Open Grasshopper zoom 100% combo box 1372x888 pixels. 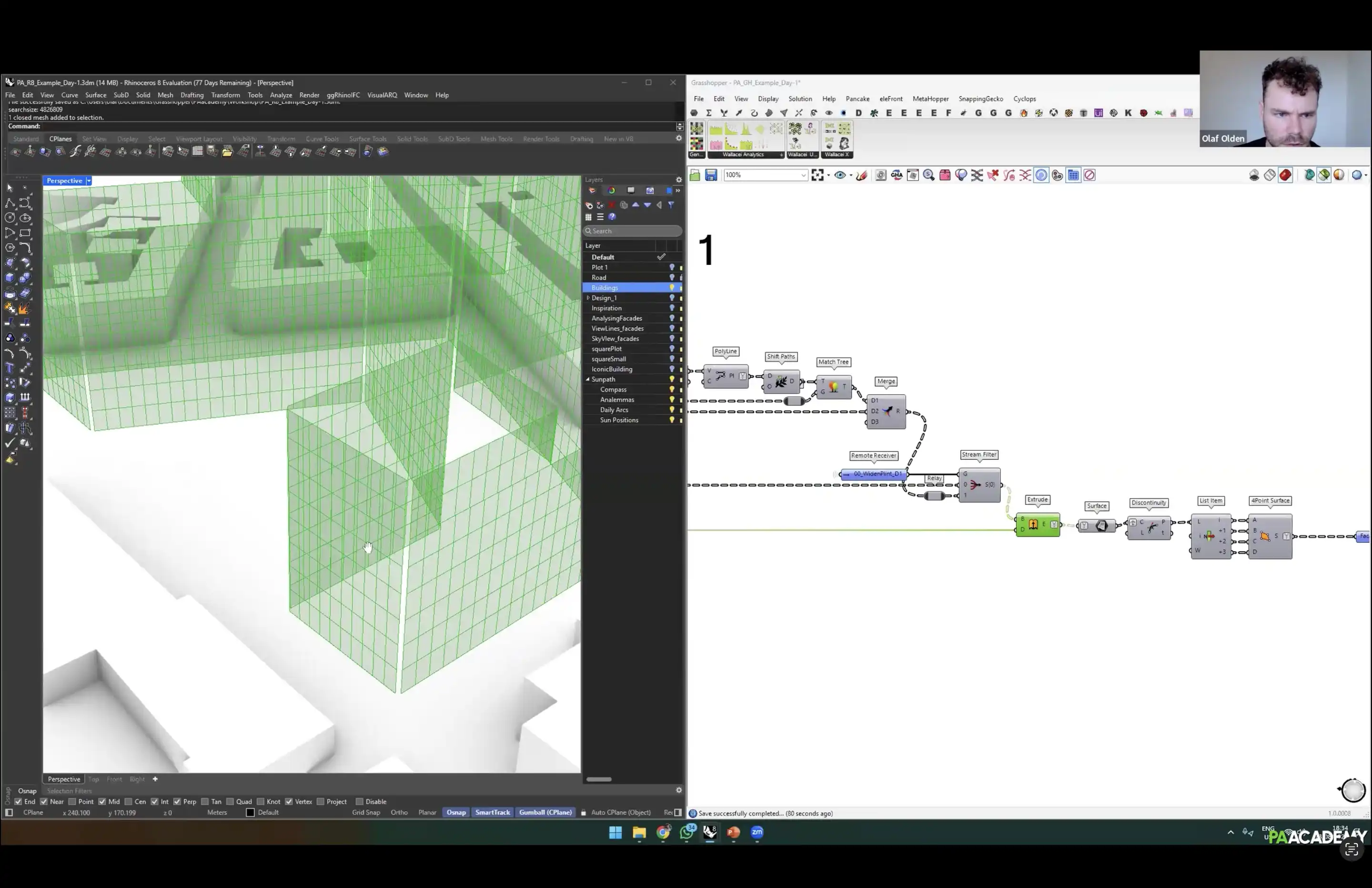[766, 175]
